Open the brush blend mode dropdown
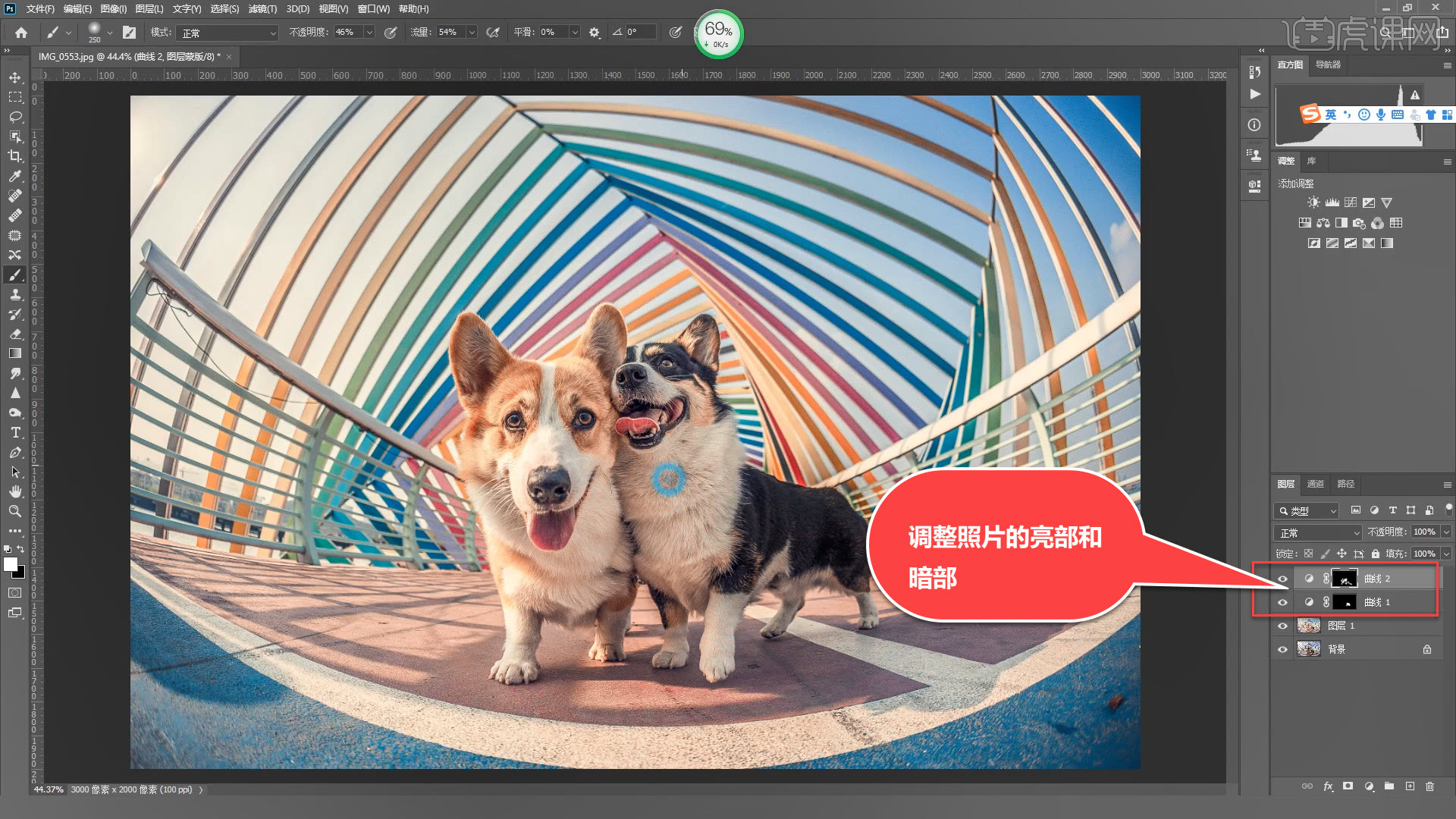This screenshot has width=1456, height=819. (x=227, y=33)
